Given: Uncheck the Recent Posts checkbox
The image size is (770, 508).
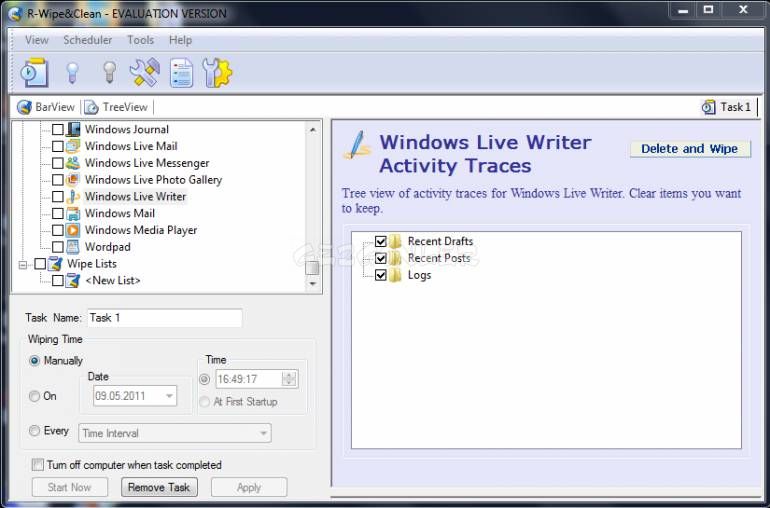Looking at the screenshot, I should click(381, 258).
